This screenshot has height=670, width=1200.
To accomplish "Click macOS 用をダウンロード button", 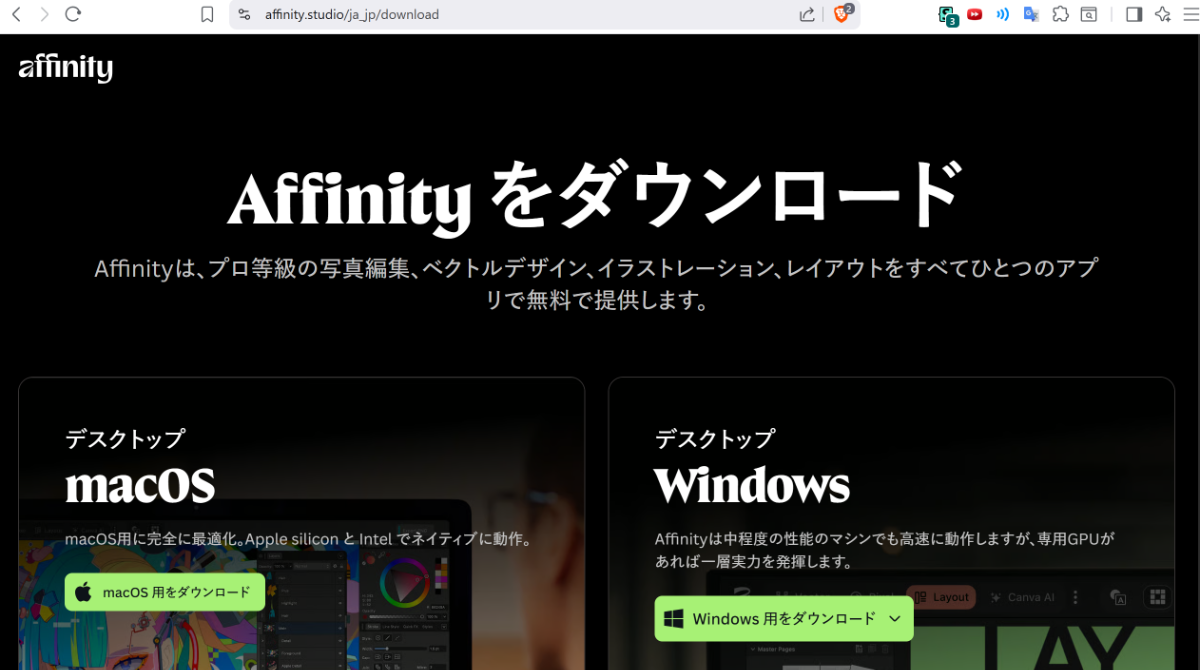I will [x=165, y=592].
